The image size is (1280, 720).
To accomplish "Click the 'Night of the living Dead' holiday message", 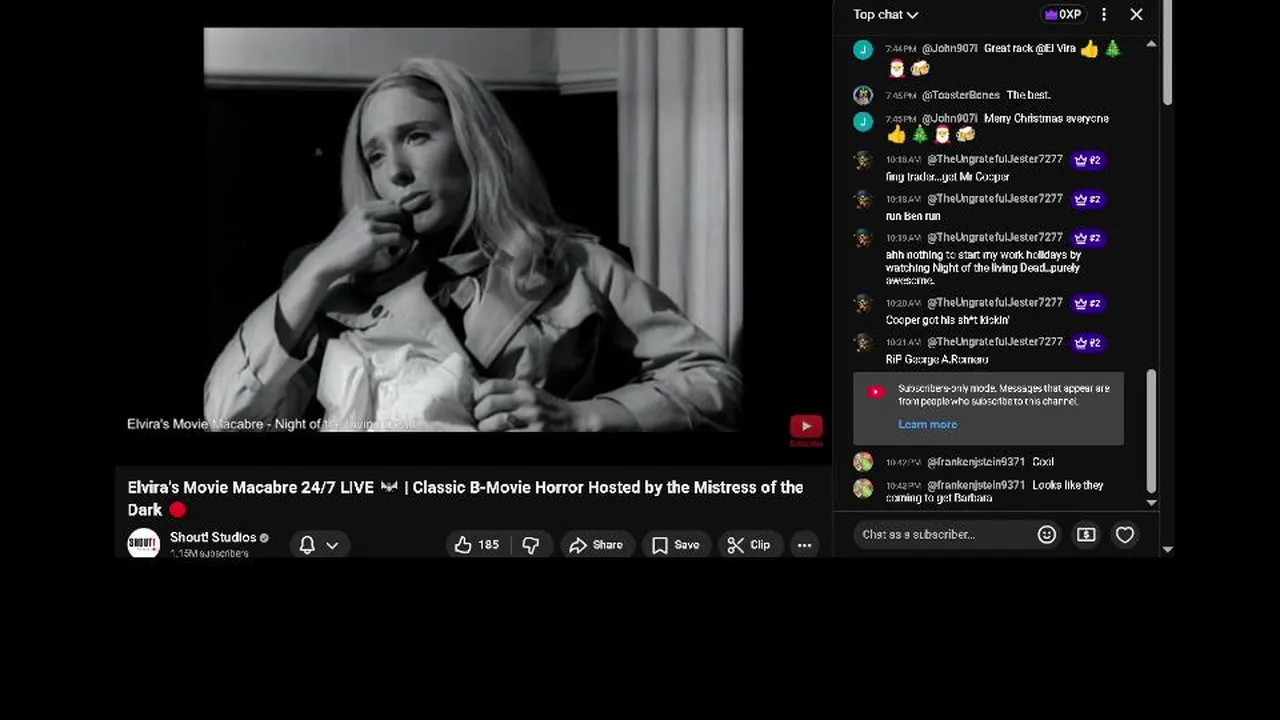I will coord(983,268).
